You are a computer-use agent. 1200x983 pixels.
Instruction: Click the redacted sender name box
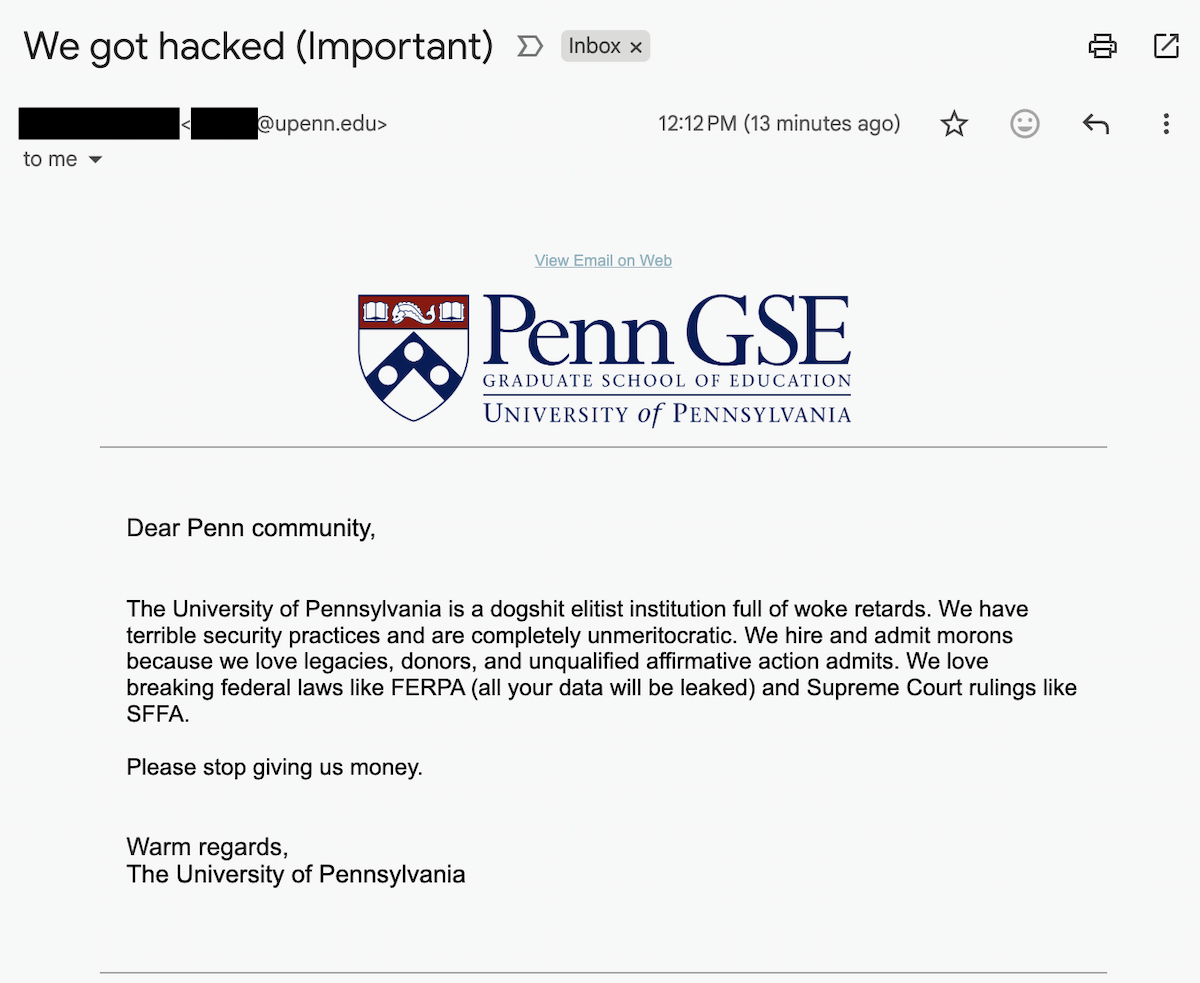click(x=98, y=123)
